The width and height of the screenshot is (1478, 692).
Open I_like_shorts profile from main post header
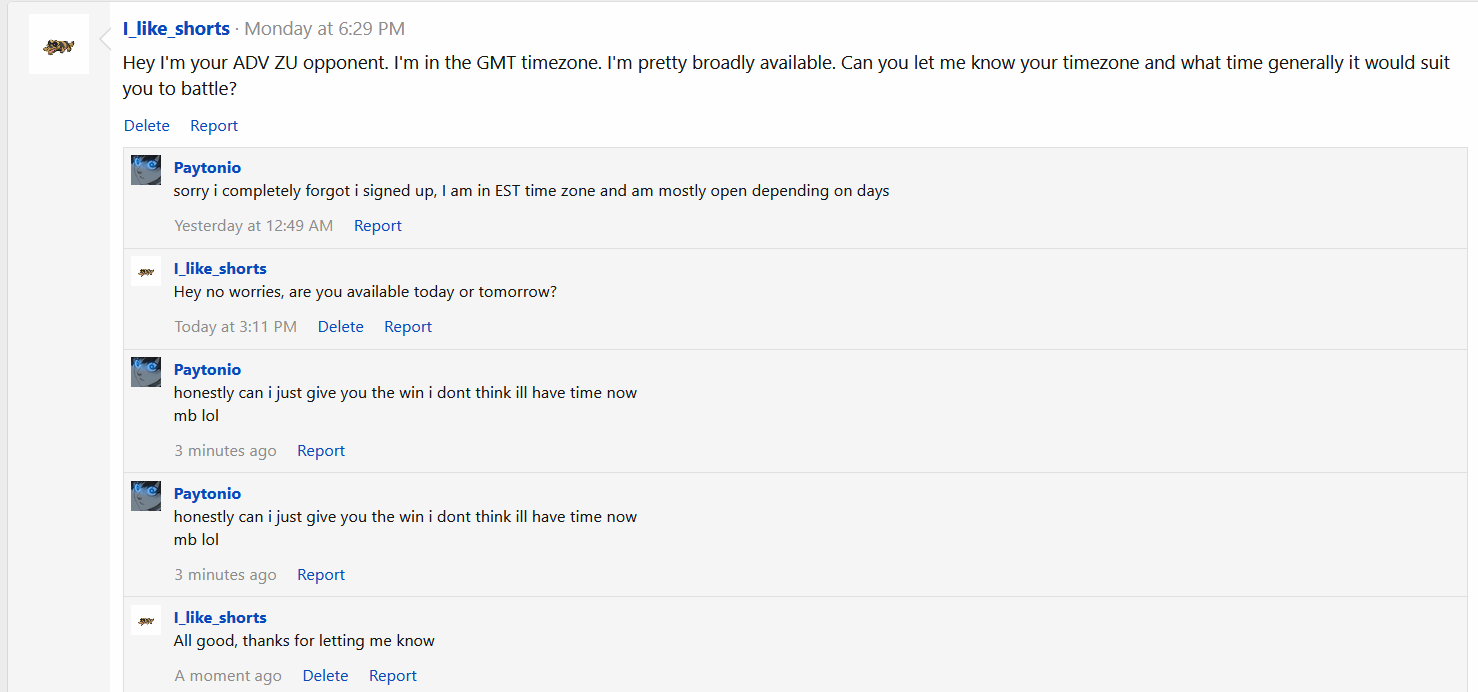tap(176, 29)
